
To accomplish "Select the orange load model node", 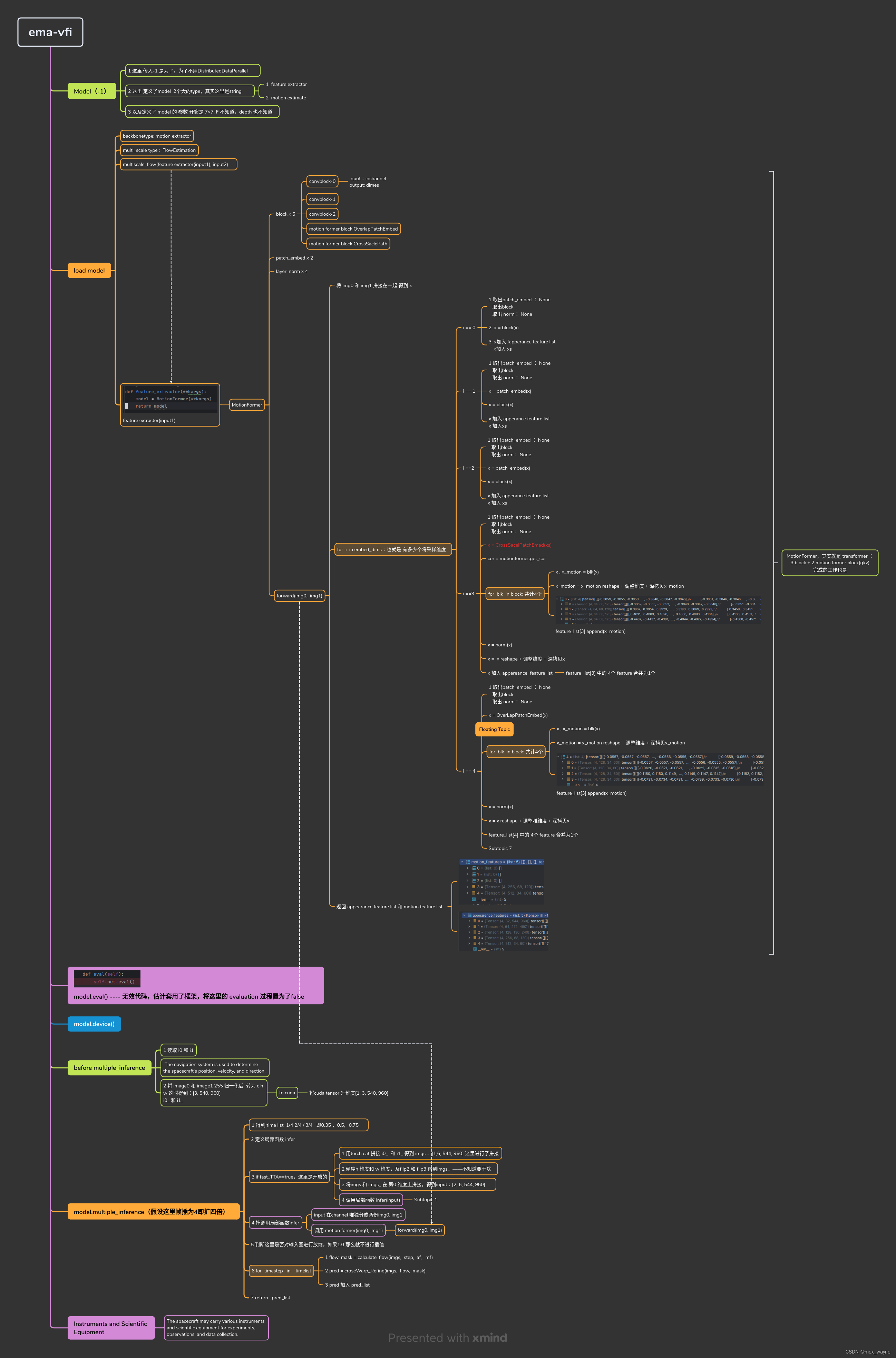I will pos(89,270).
